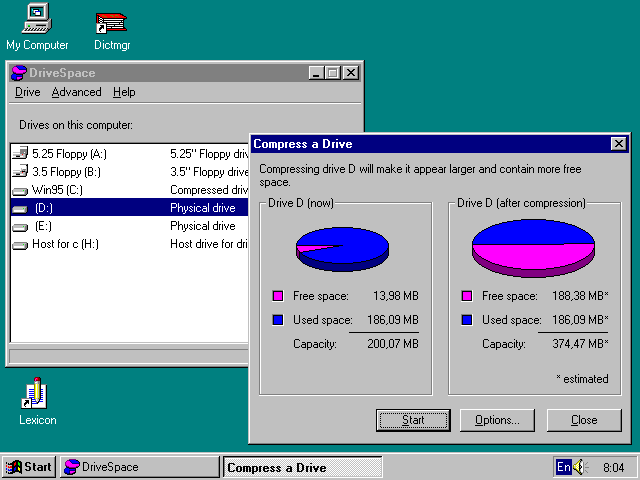This screenshot has height=480, width=640.
Task: Select the 5.25 Floppy (A:) drive
Action: click(x=68, y=154)
